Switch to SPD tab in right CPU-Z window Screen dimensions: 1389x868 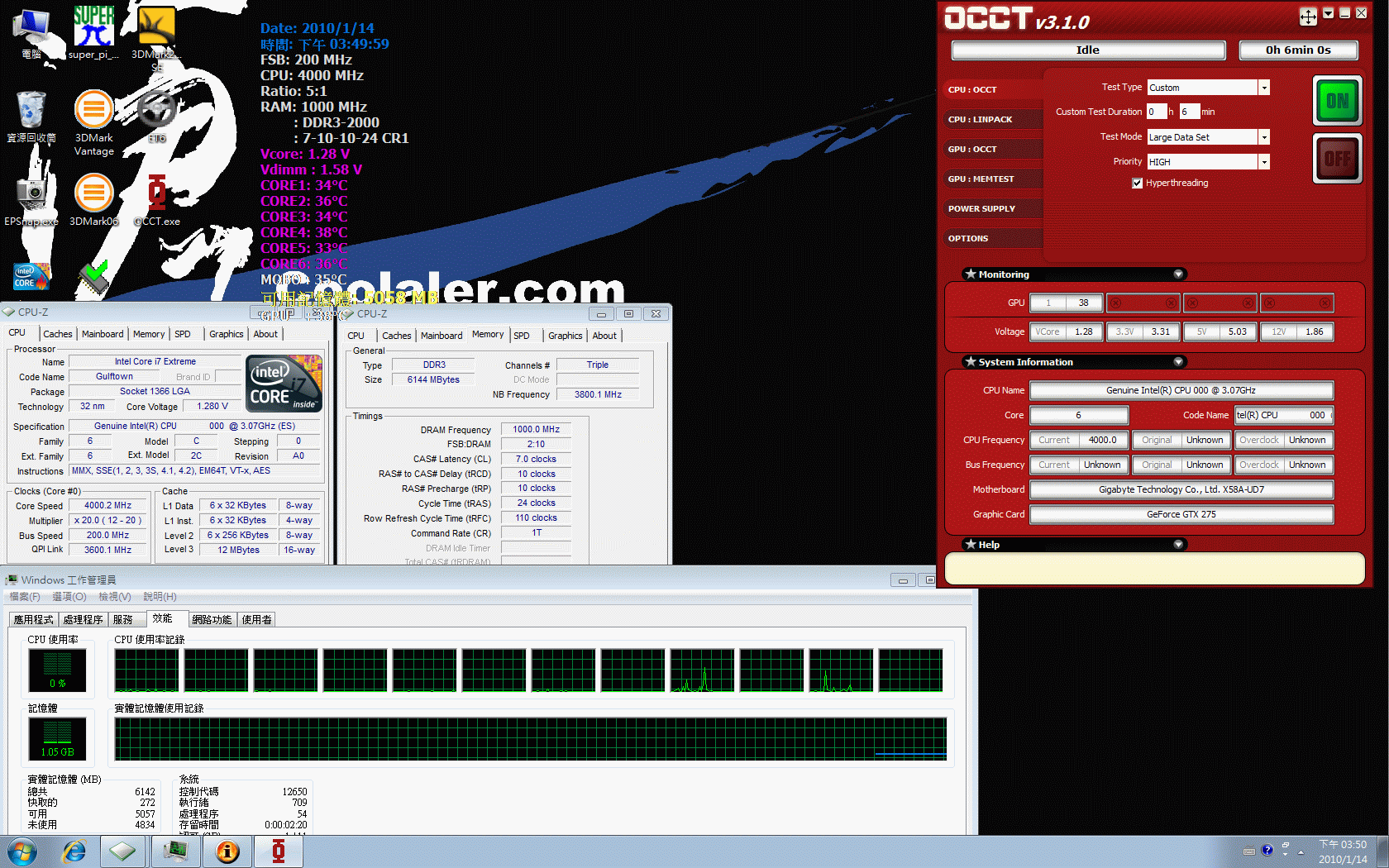522,336
